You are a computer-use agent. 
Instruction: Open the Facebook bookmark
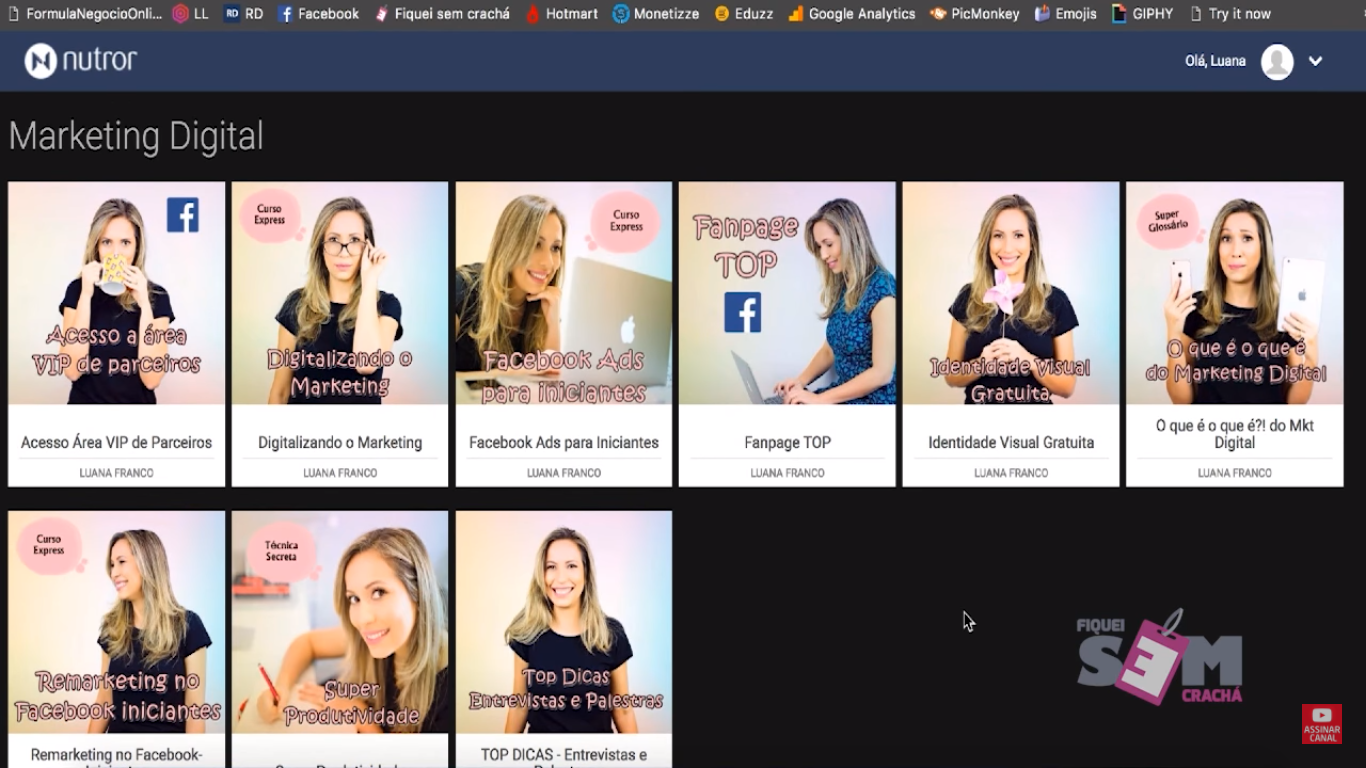pos(319,14)
